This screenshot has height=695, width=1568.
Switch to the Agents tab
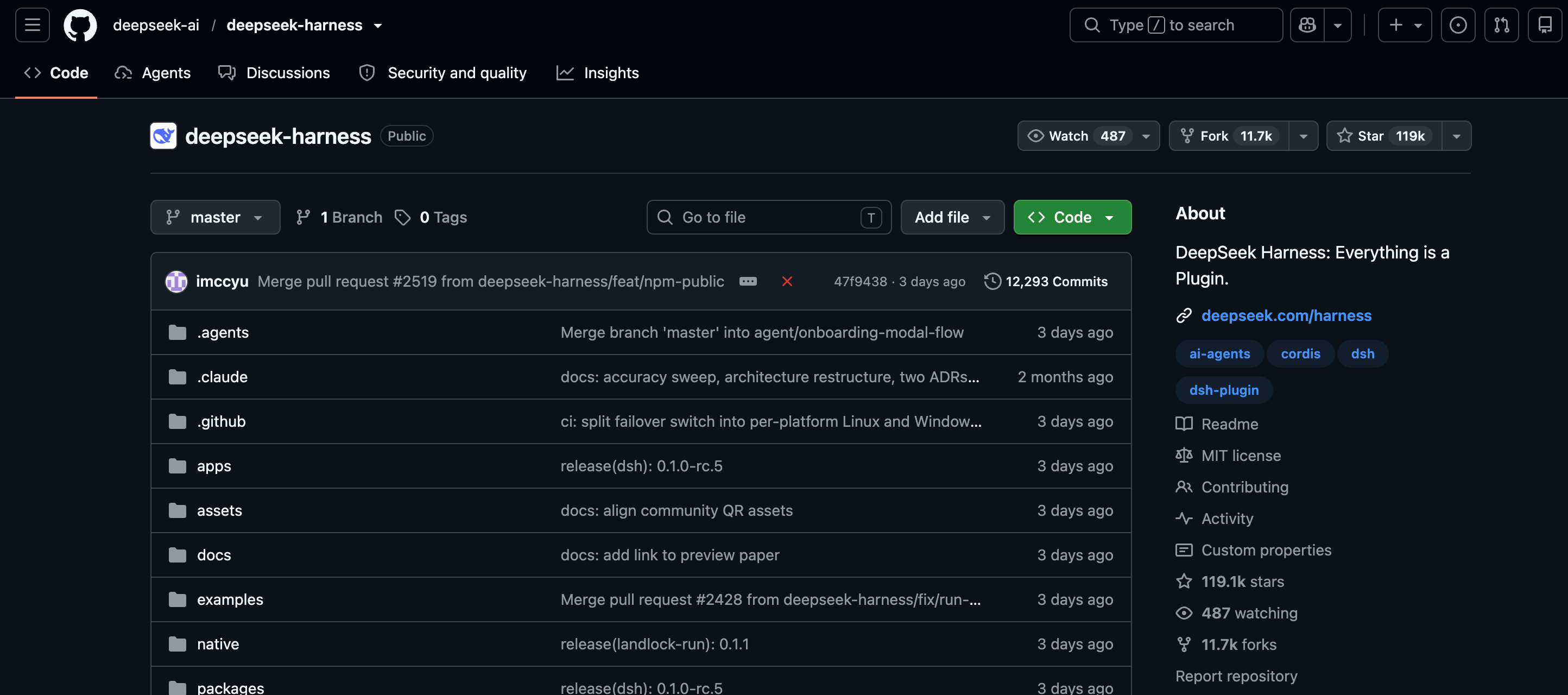(x=153, y=73)
